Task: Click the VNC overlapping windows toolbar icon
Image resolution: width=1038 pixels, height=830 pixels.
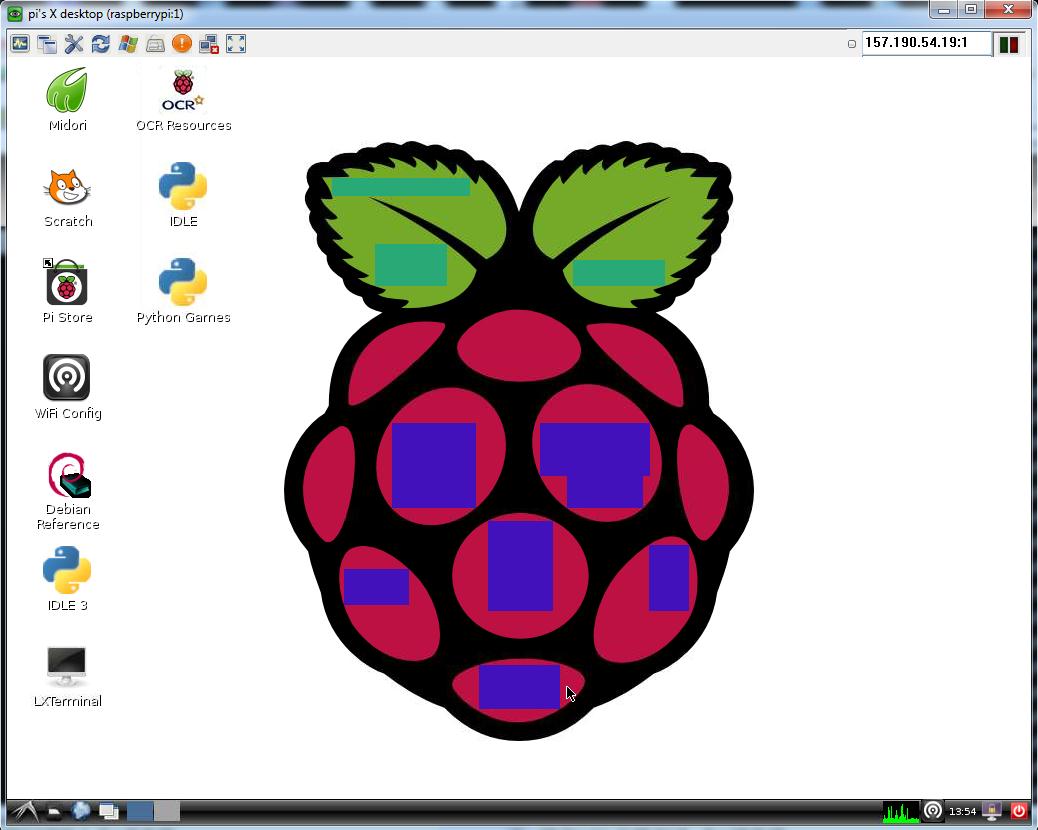Action: (47, 44)
